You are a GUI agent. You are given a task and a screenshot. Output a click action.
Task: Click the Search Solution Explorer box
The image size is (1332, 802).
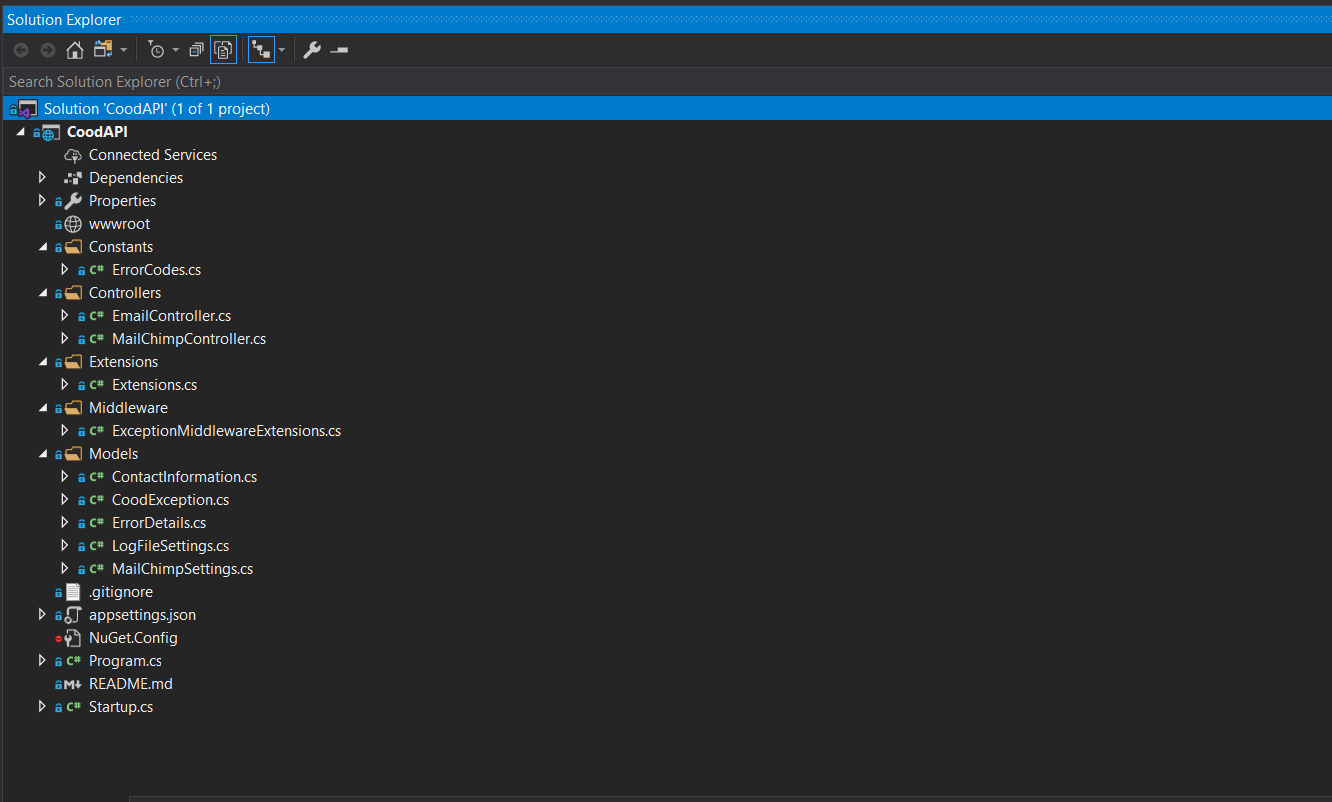(666, 81)
